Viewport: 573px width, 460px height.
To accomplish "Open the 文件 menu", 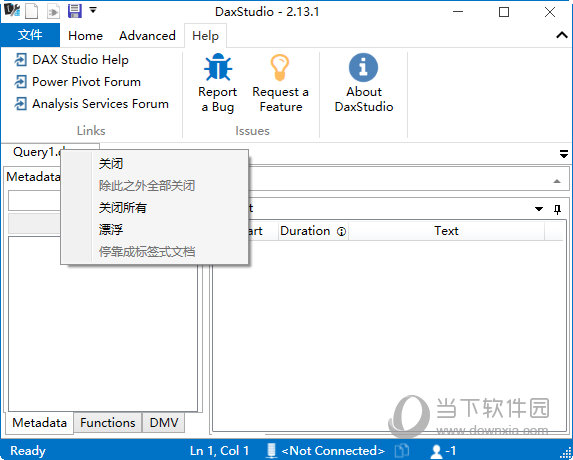I will tap(30, 35).
